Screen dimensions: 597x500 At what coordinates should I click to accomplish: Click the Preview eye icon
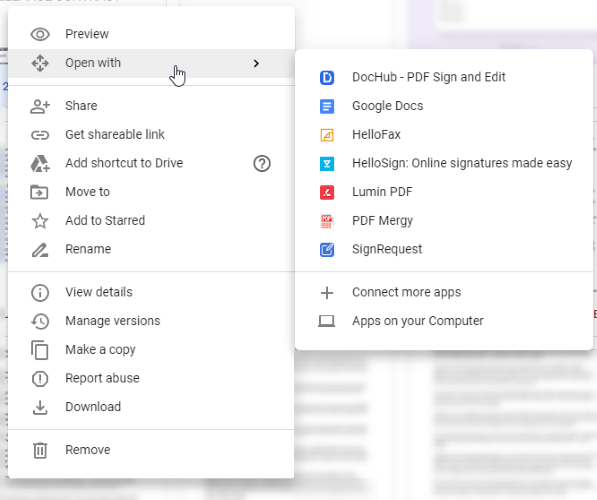point(40,34)
